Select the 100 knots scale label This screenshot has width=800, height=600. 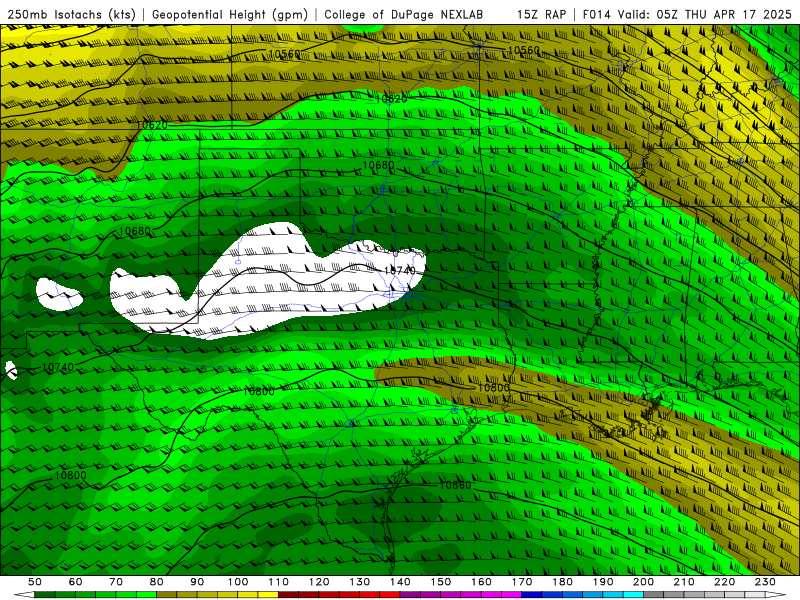(x=238, y=582)
